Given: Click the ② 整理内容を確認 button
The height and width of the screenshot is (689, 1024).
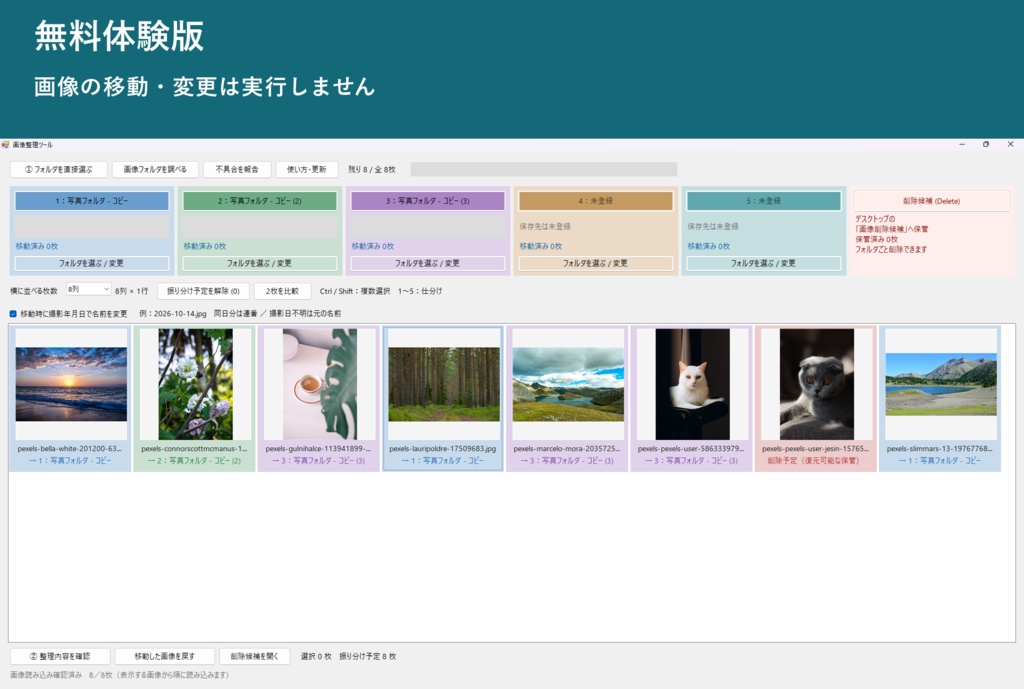Looking at the screenshot, I should tap(60, 656).
